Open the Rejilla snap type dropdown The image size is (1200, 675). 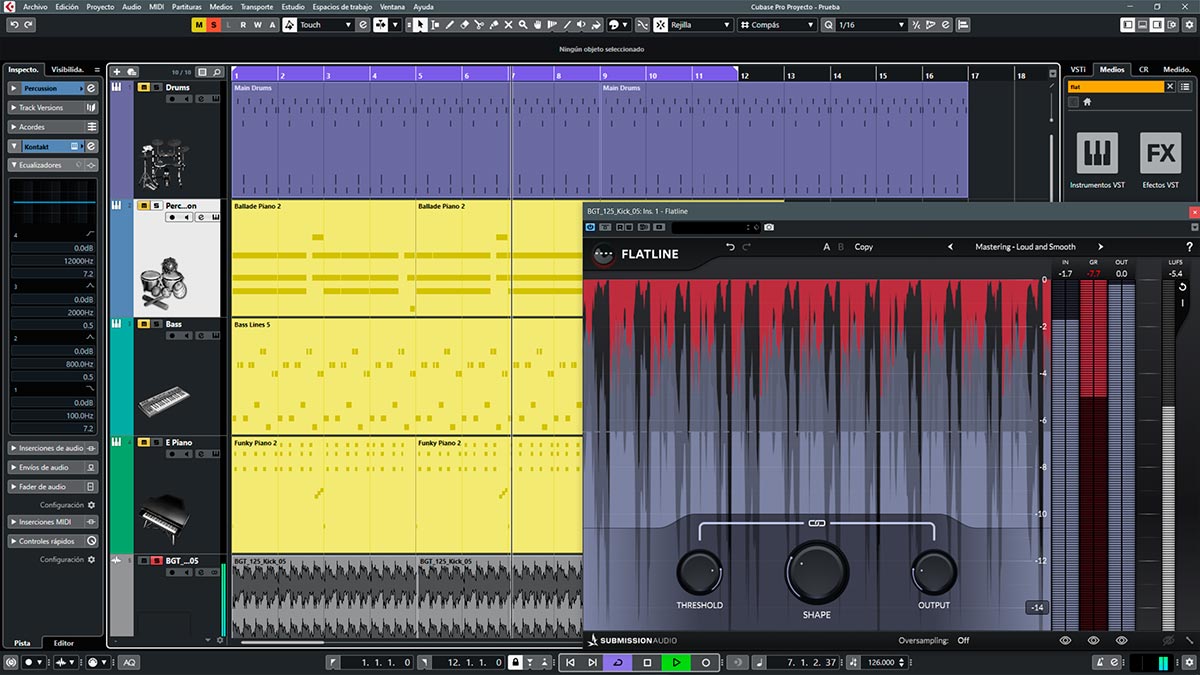[x=699, y=24]
